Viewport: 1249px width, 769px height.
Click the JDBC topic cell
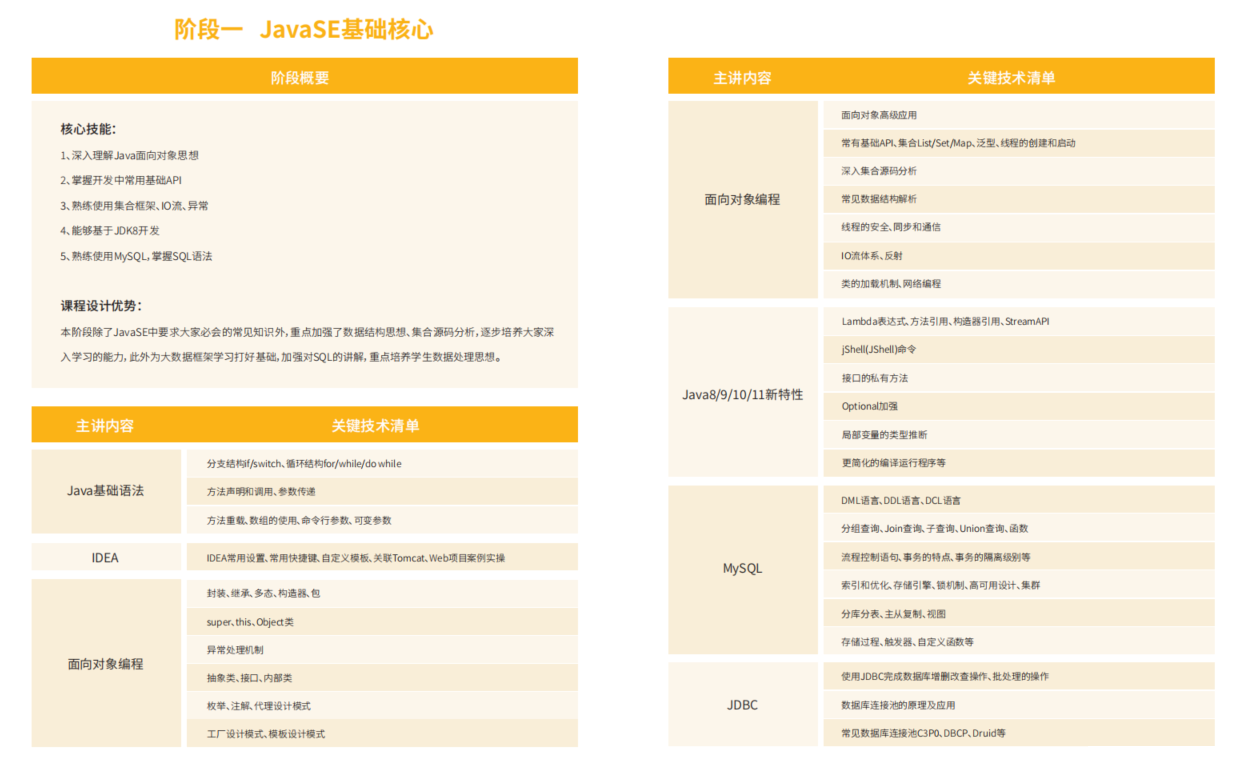[742, 705]
